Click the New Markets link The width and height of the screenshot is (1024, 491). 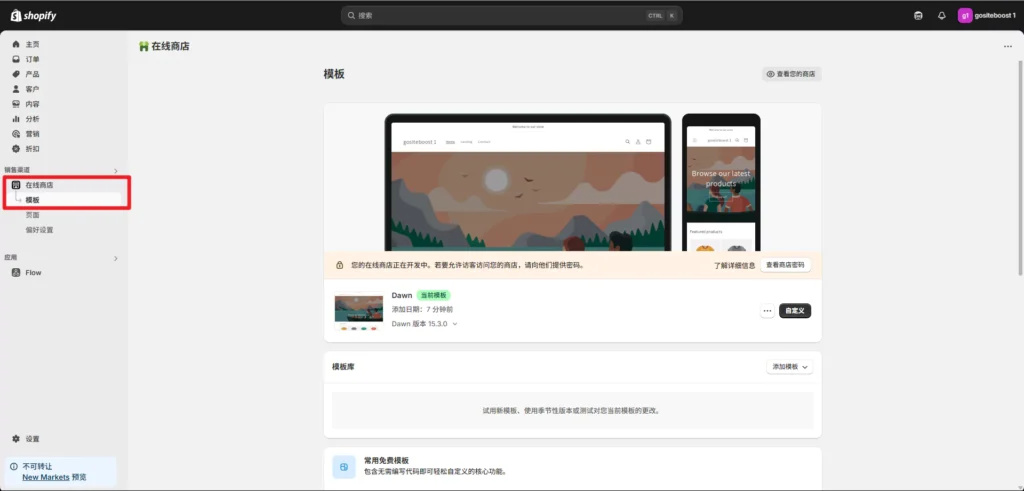pyautogui.click(x=45, y=477)
